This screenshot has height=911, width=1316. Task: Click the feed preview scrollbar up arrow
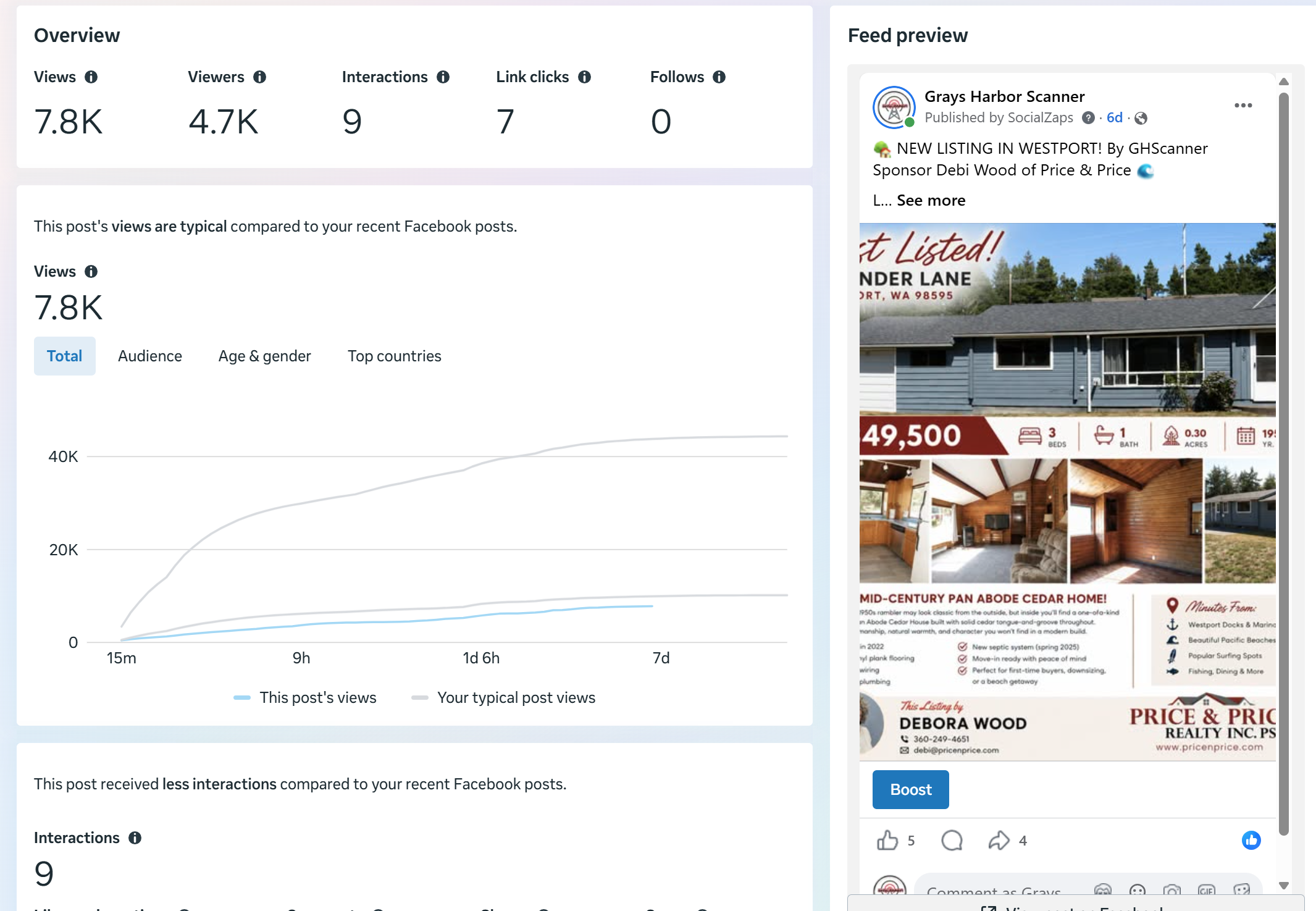click(x=1284, y=82)
